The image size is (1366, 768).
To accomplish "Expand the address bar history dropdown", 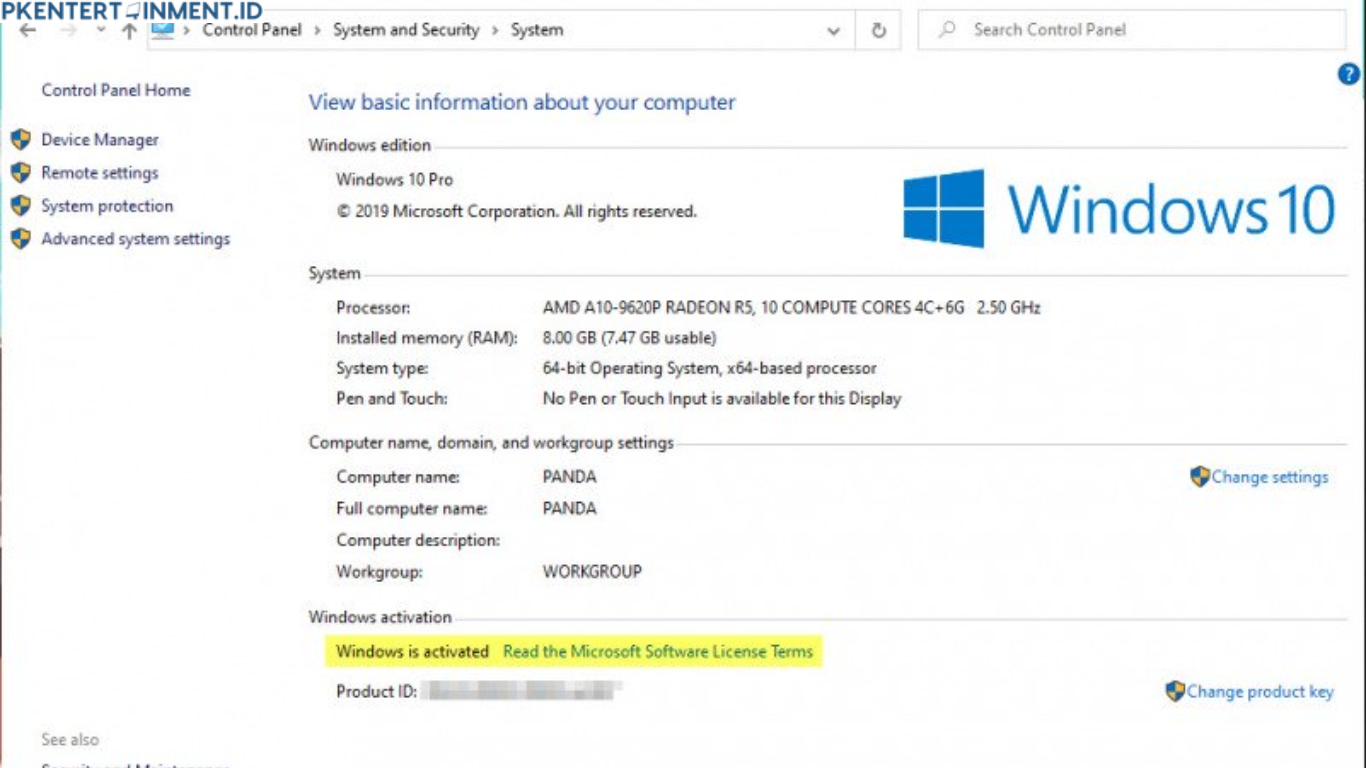I will point(833,31).
